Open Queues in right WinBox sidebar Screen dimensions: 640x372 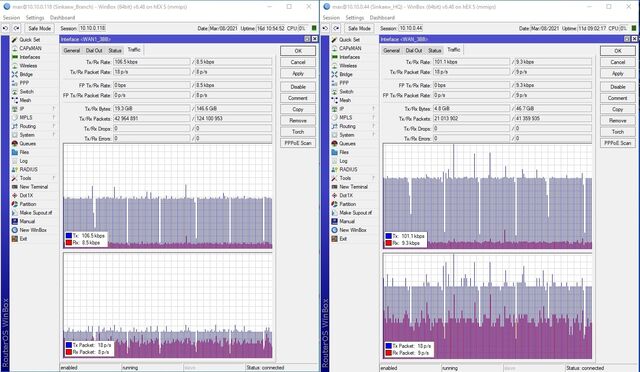344,143
